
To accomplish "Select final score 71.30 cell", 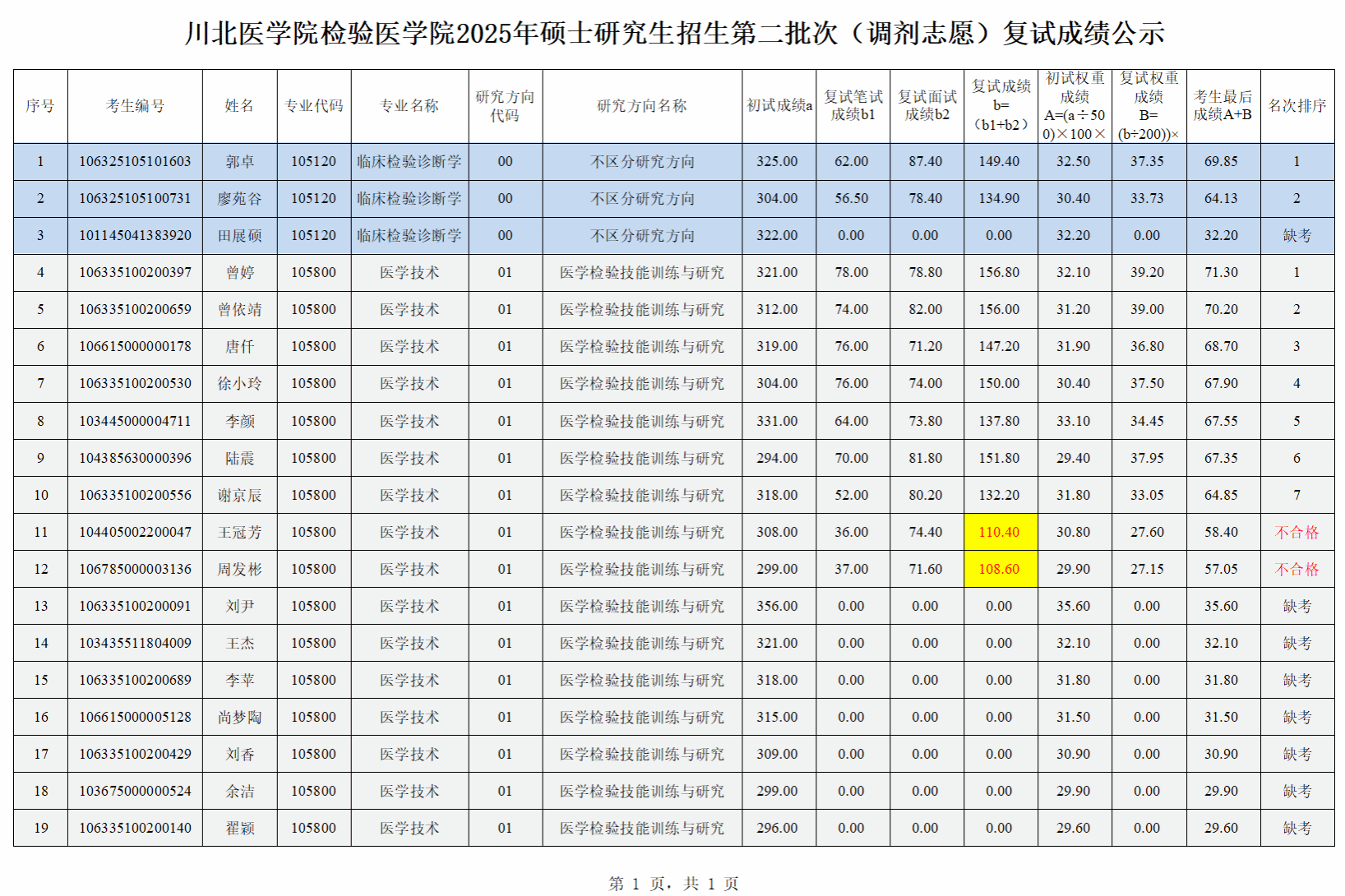I will [1221, 272].
